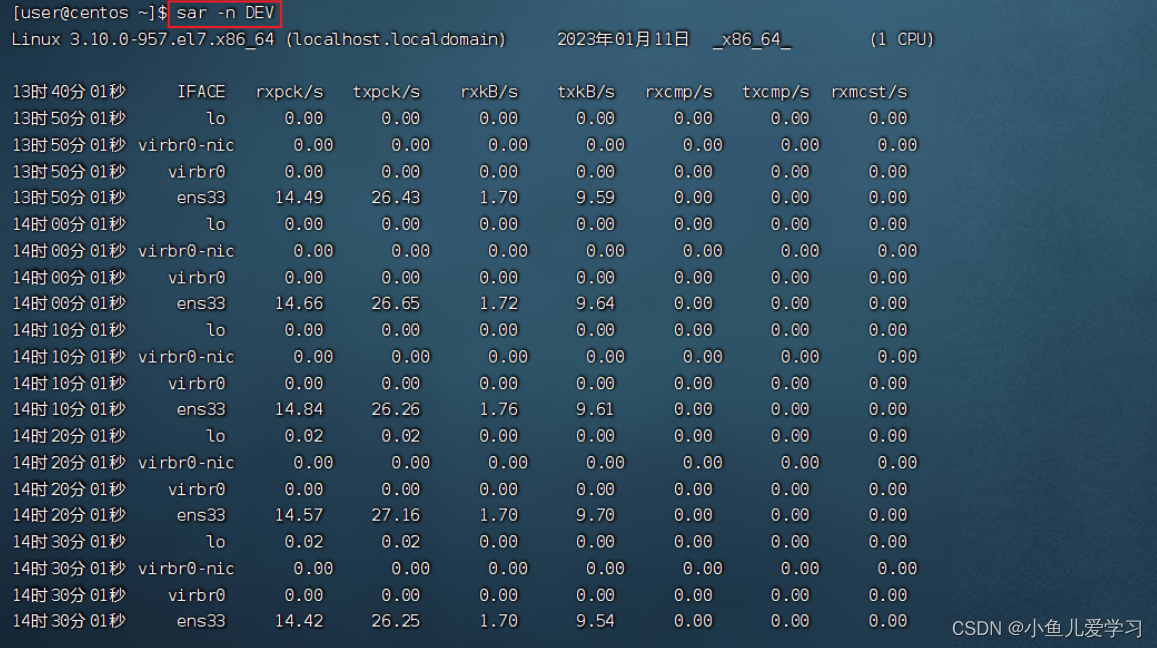Click 'virbr0-nic' in the 14时30分01秒 row
The image size is (1157, 648).
[186, 568]
